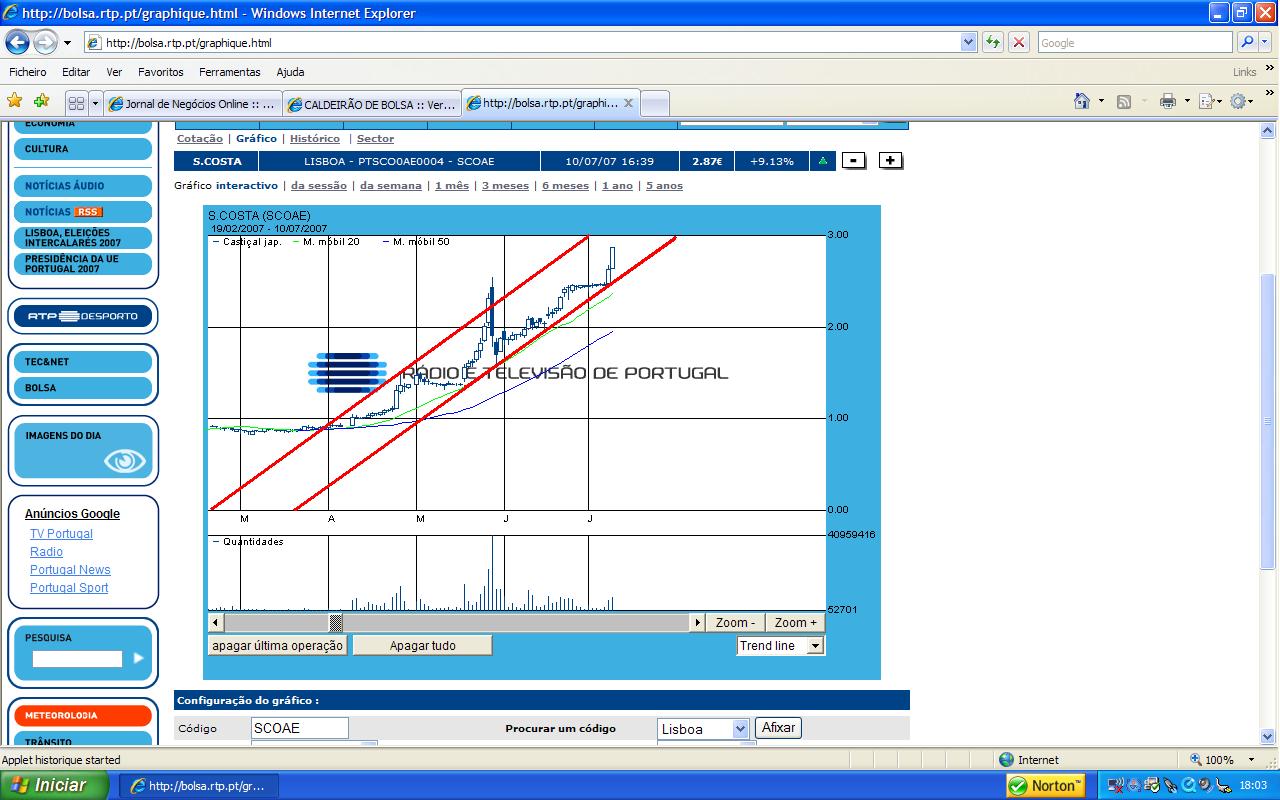Switch to Jornal de Negócios Online tab
Viewport: 1280px width, 800px height.
click(x=191, y=104)
